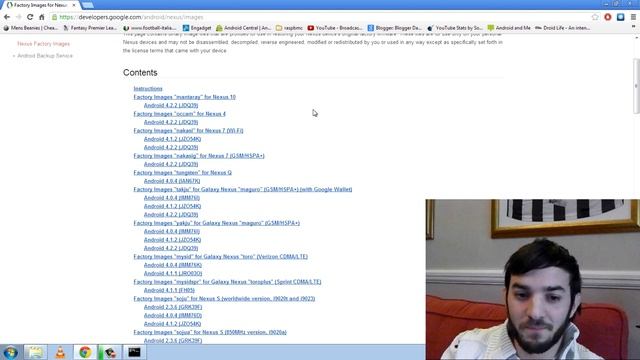Open the Chrome menu button

click(633, 17)
